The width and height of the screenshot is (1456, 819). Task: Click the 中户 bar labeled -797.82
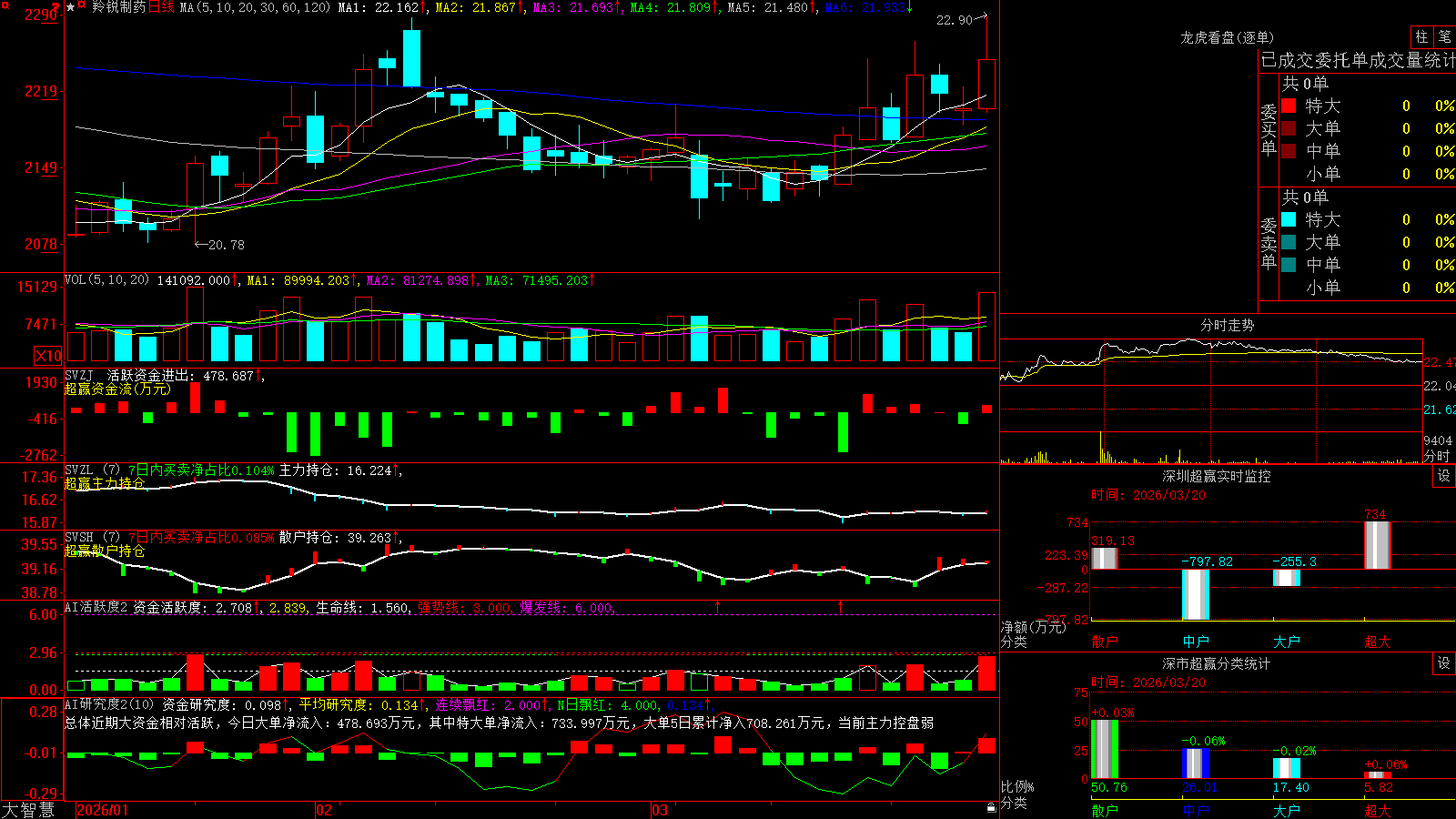1195,594
